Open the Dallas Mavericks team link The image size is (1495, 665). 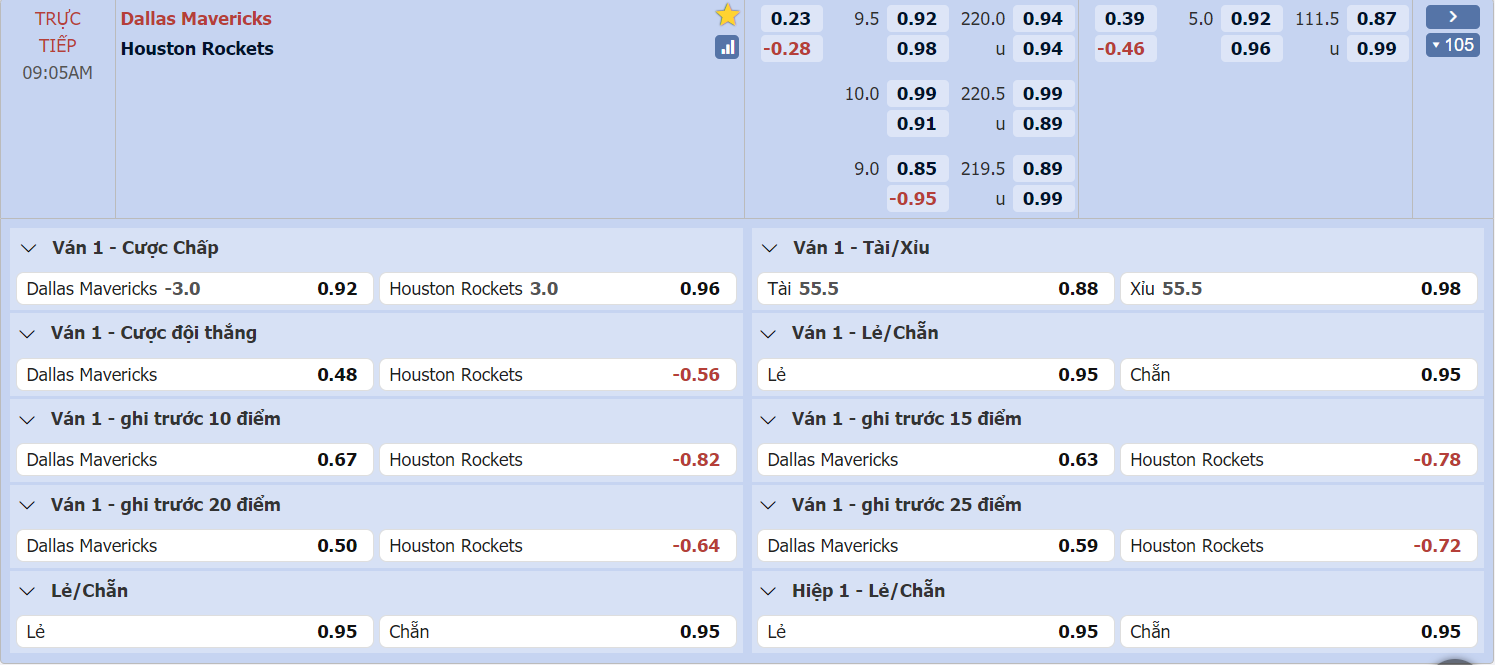pos(196,18)
